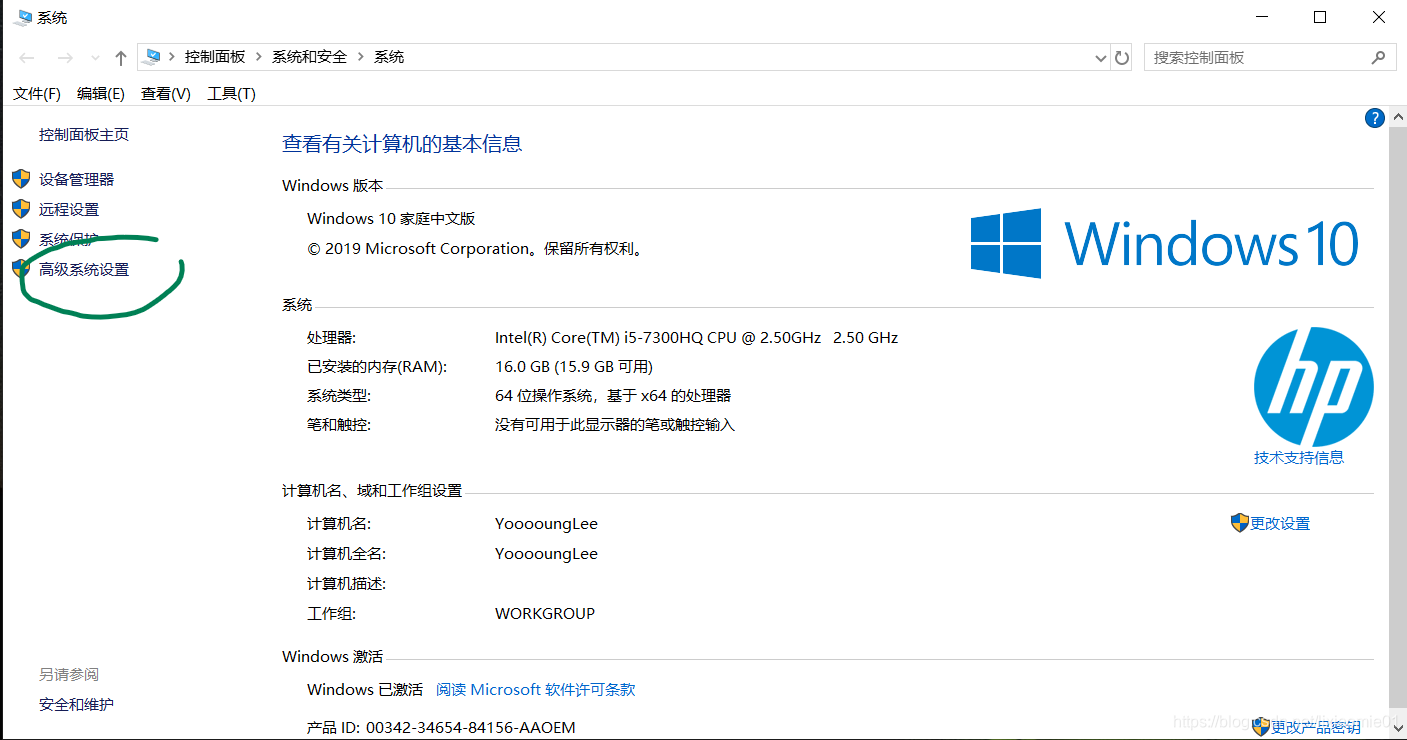
Task: Open 设备管理器 link
Action: (x=77, y=179)
